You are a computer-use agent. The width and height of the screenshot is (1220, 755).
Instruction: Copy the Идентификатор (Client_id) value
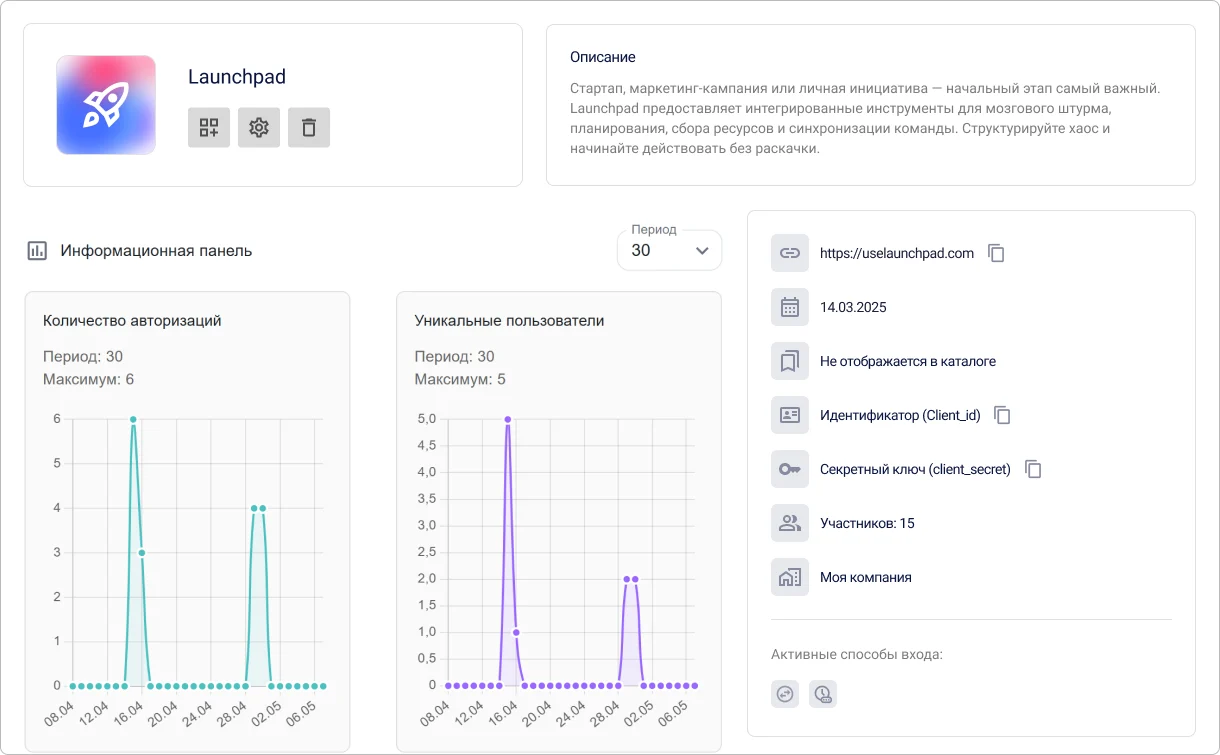click(x=1003, y=415)
